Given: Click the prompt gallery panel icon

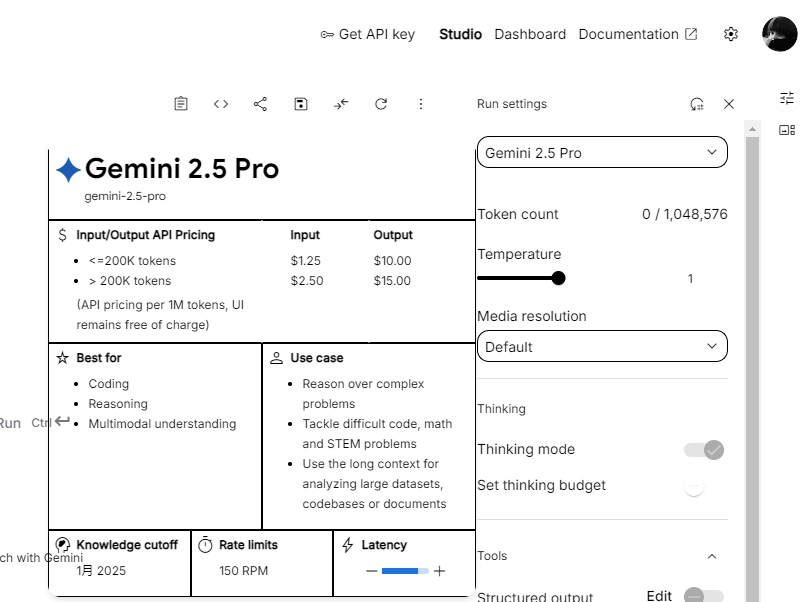Looking at the screenshot, I should (787, 130).
